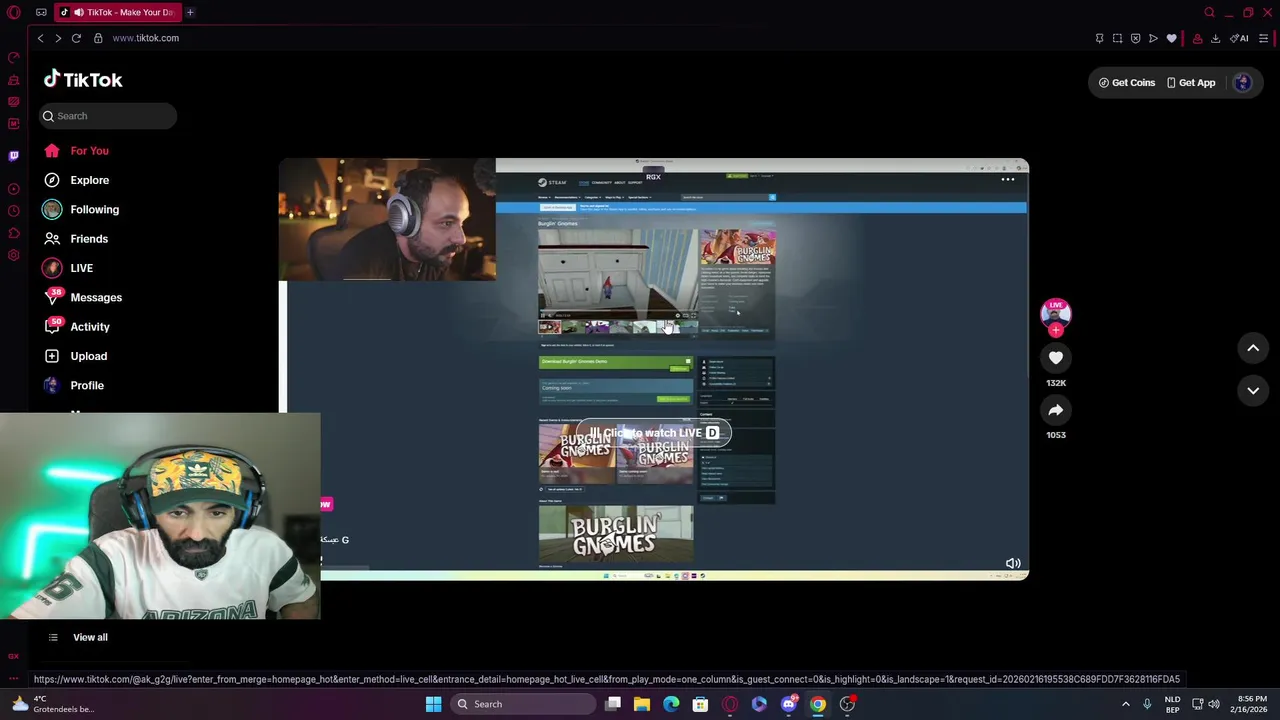Open File Explorer from the taskbar

642,704
